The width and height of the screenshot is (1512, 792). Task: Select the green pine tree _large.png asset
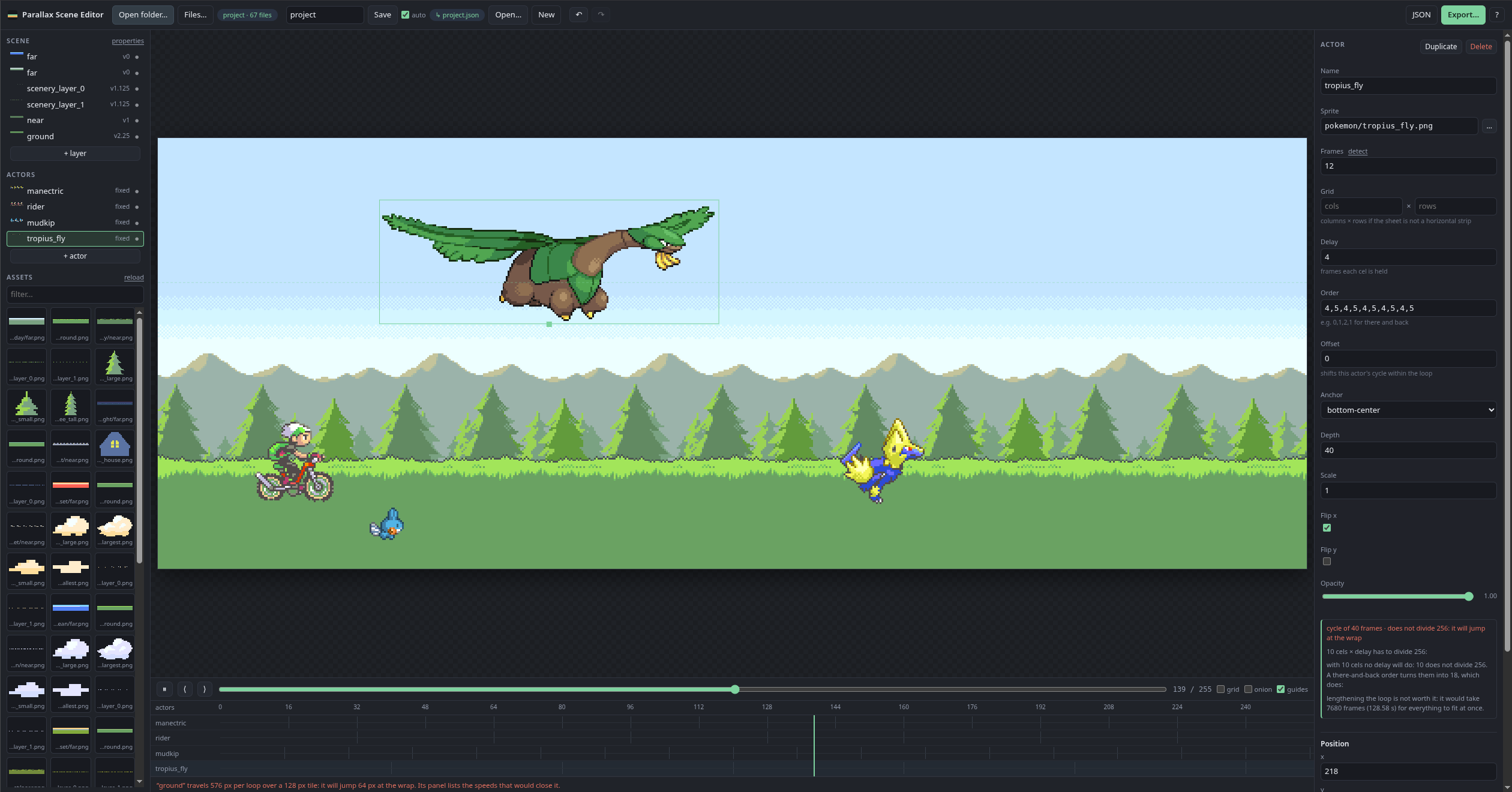point(115,365)
